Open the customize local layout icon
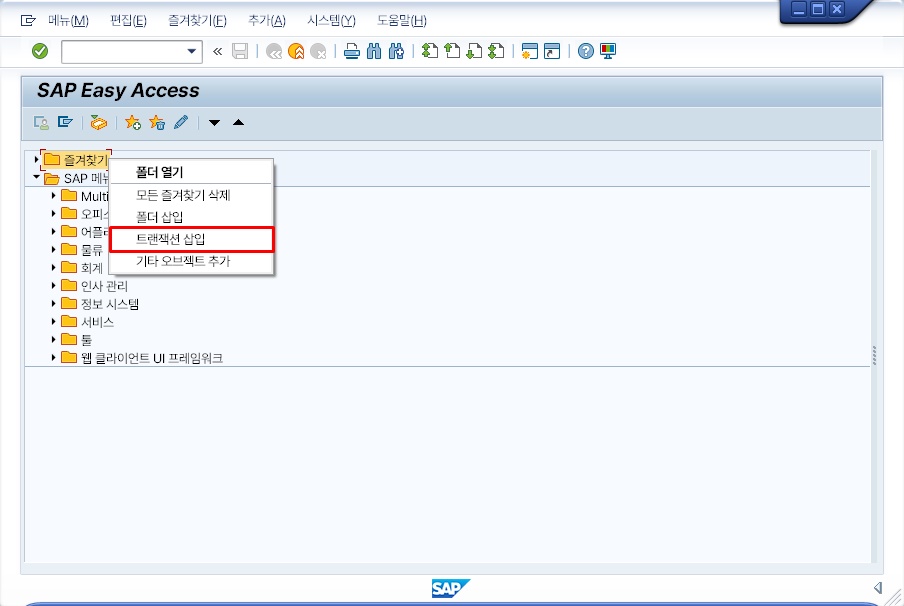 tap(608, 51)
